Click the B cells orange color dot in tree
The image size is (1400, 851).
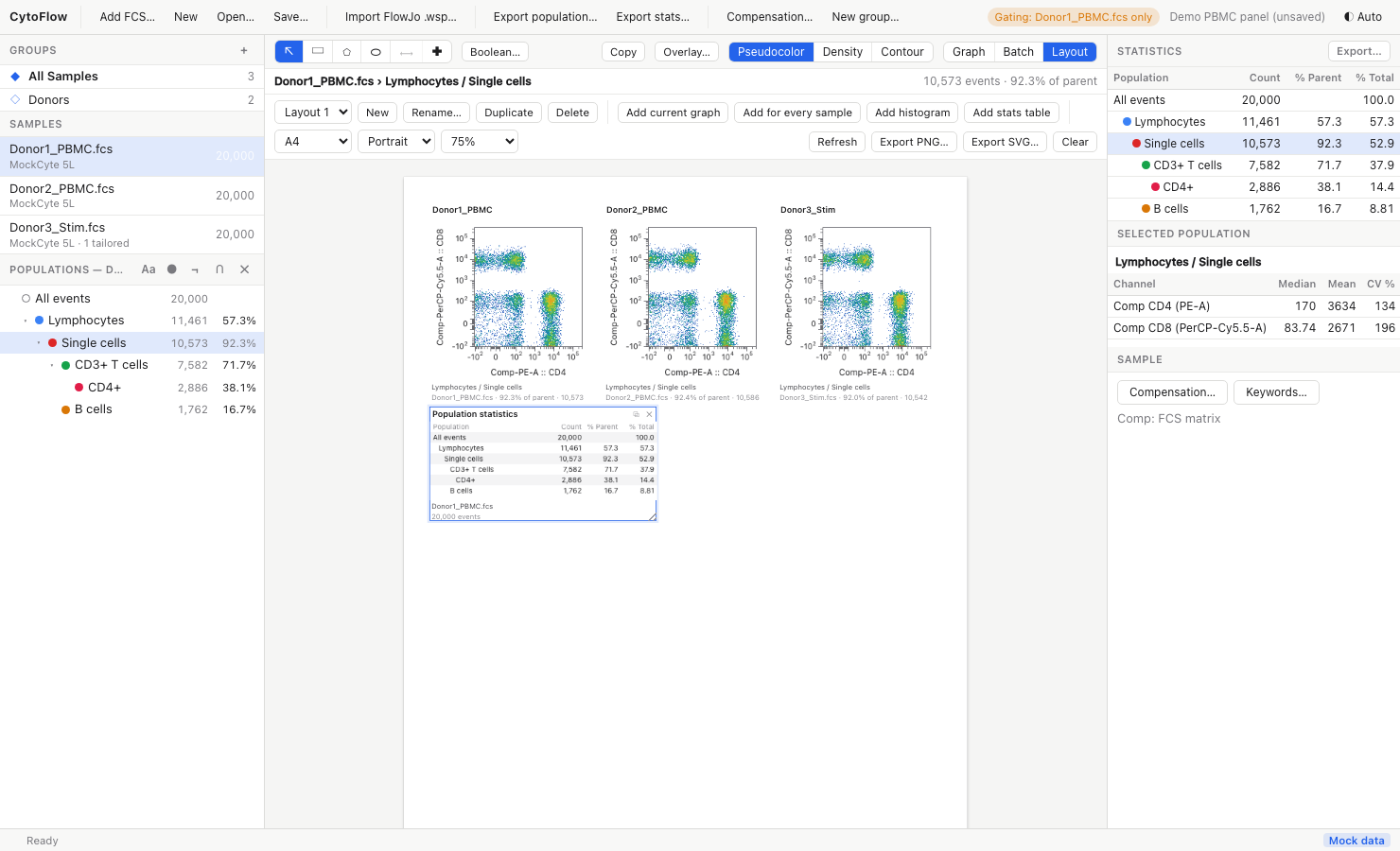[x=66, y=409]
